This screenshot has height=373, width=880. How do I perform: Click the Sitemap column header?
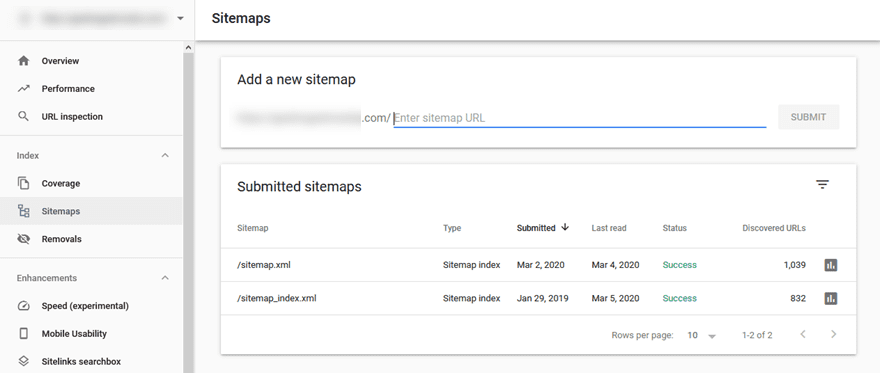coord(253,228)
